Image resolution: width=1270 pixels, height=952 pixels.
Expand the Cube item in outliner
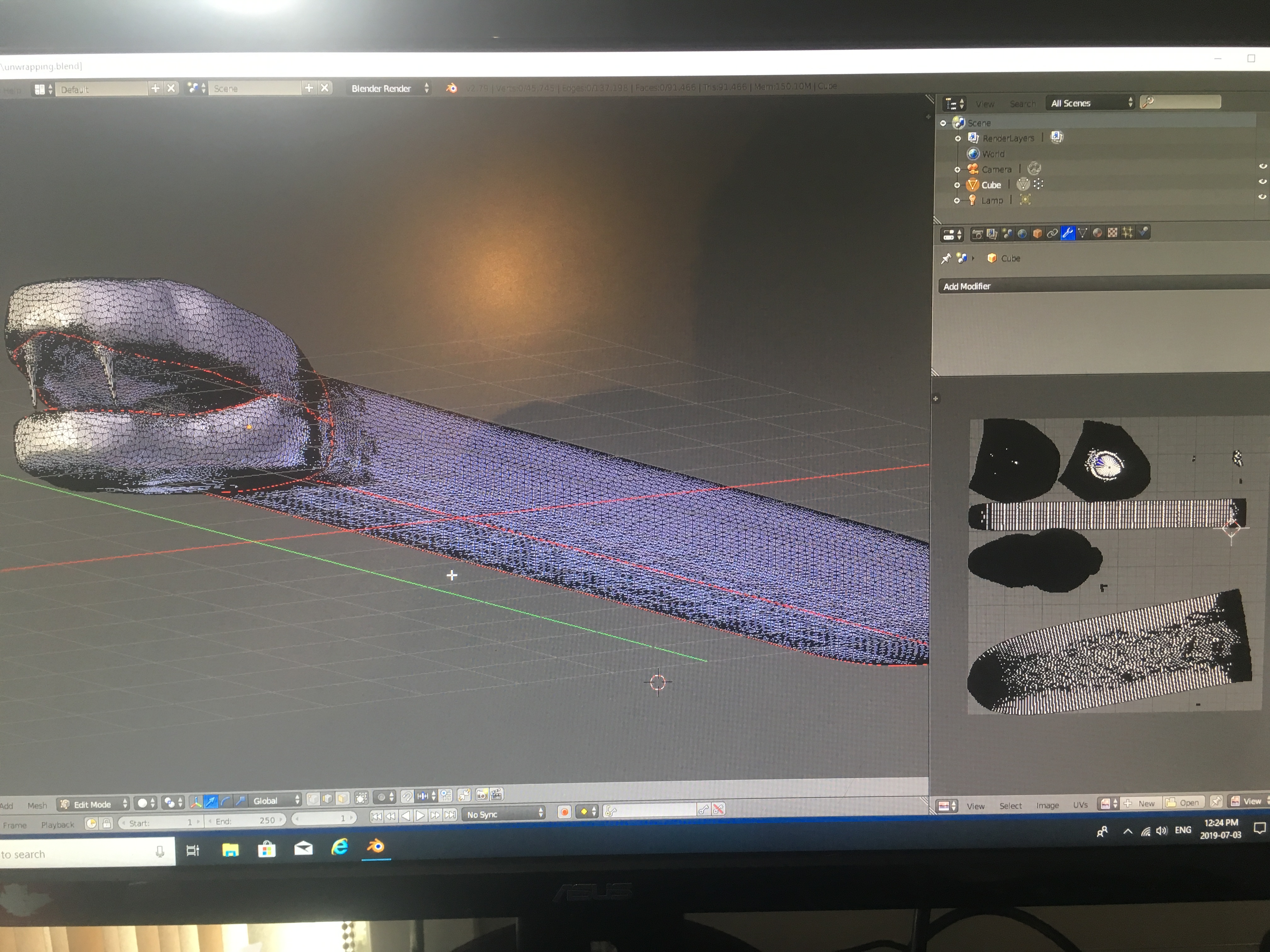pyautogui.click(x=957, y=185)
